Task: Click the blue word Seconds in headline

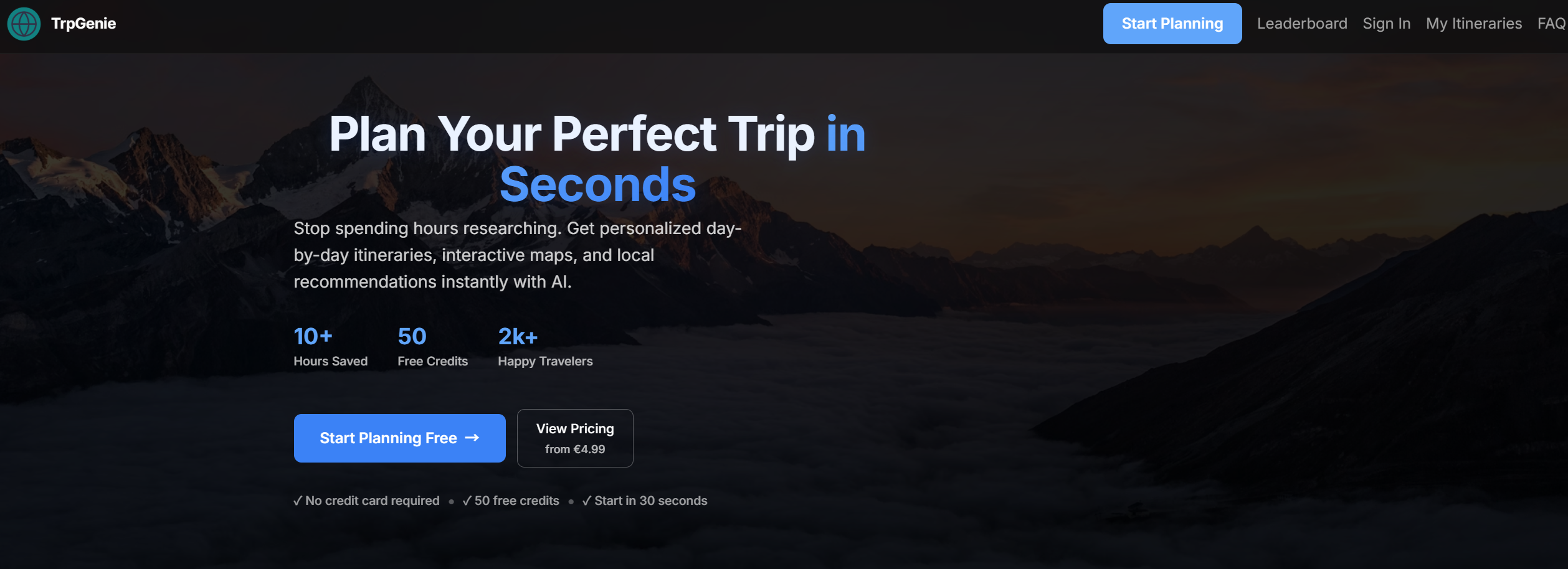Action: [597, 185]
